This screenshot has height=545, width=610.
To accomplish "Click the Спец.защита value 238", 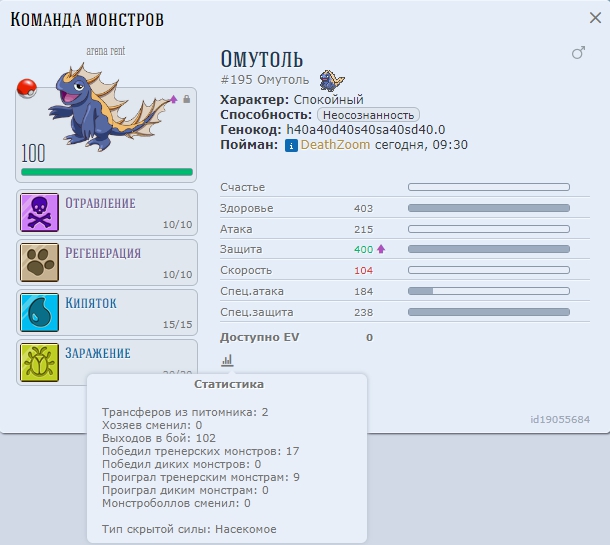I will tap(363, 312).
